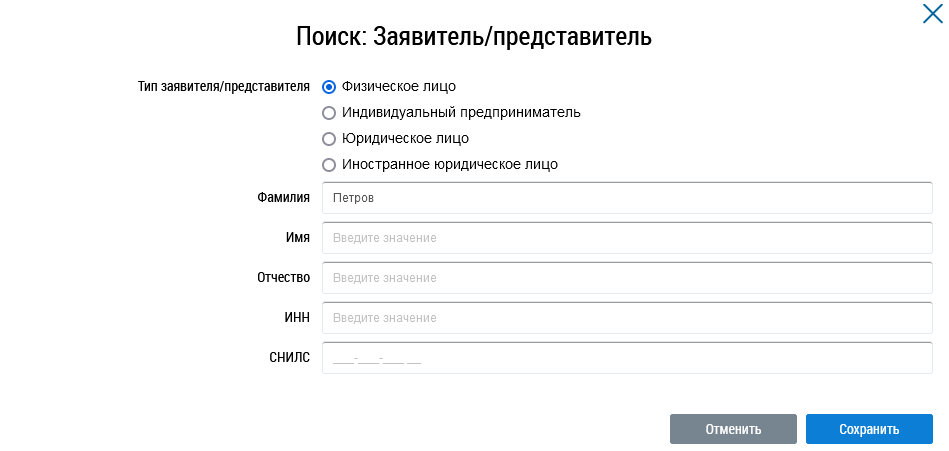Image resolution: width=949 pixels, height=451 pixels.
Task: Pick the Иностранное юридическое лицо radio option
Action: pyautogui.click(x=329, y=165)
